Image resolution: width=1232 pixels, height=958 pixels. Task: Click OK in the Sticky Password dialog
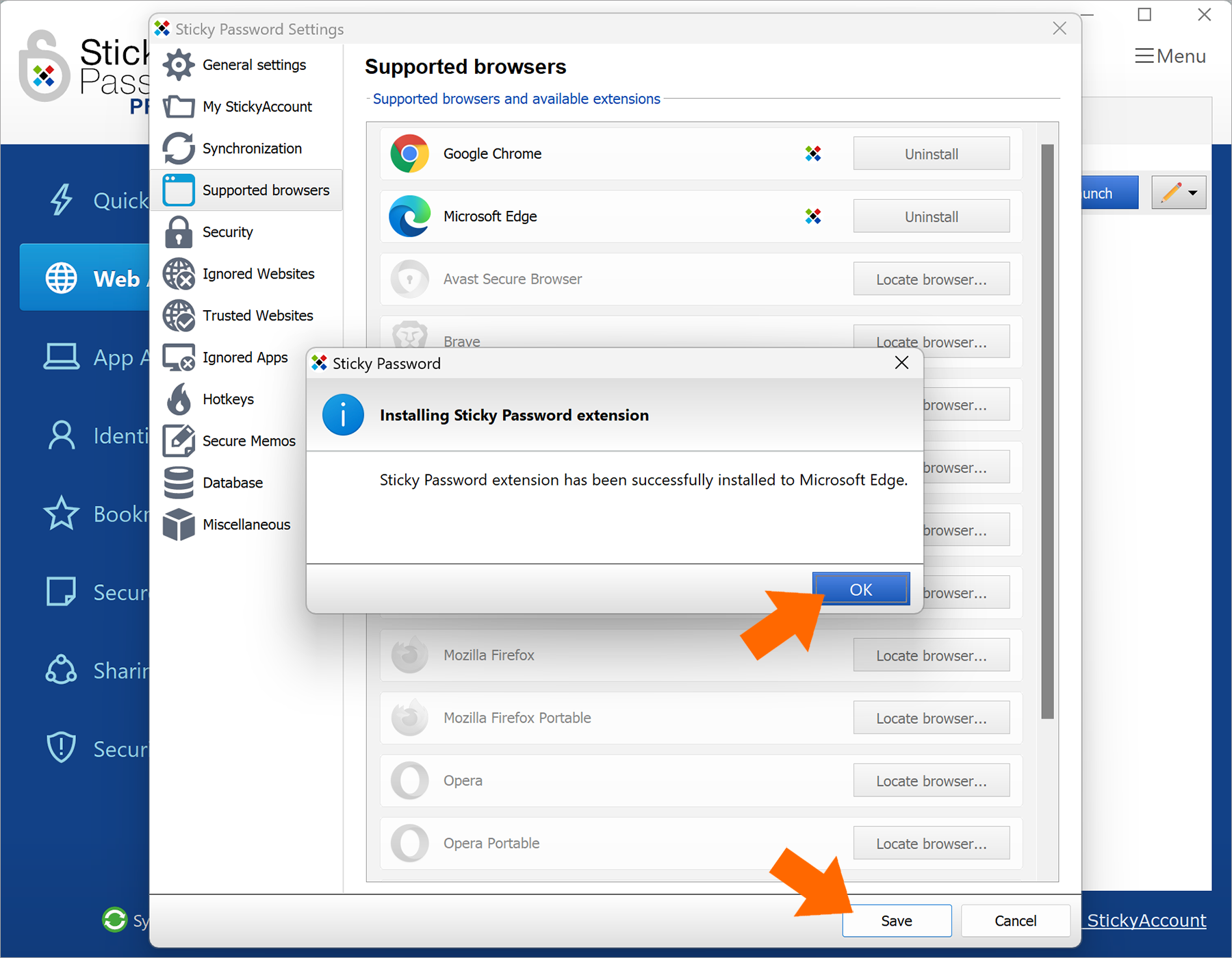(861, 589)
